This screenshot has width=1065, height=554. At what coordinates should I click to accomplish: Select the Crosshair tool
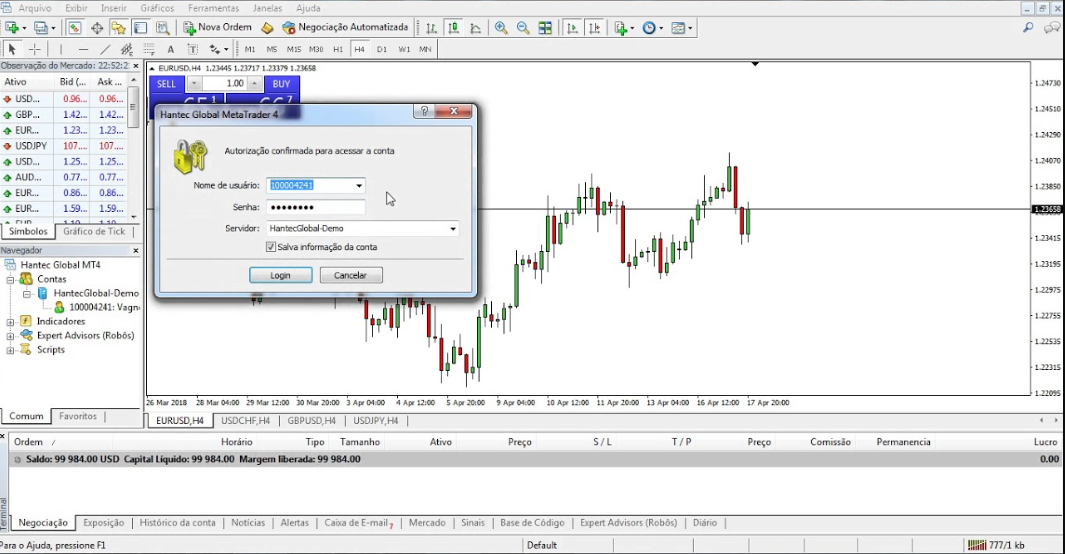pos(35,49)
